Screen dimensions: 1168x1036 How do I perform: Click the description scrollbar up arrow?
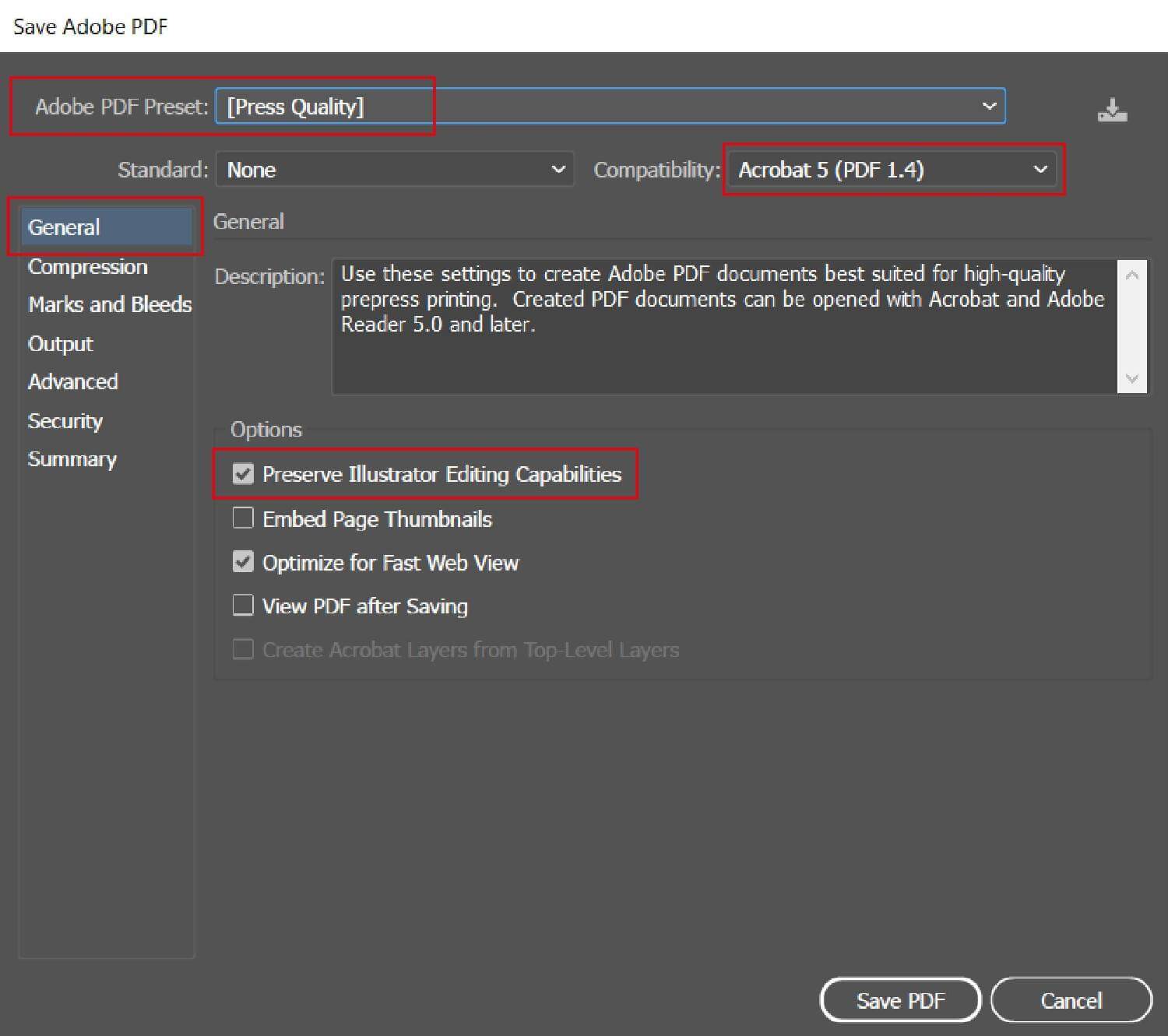(1132, 275)
